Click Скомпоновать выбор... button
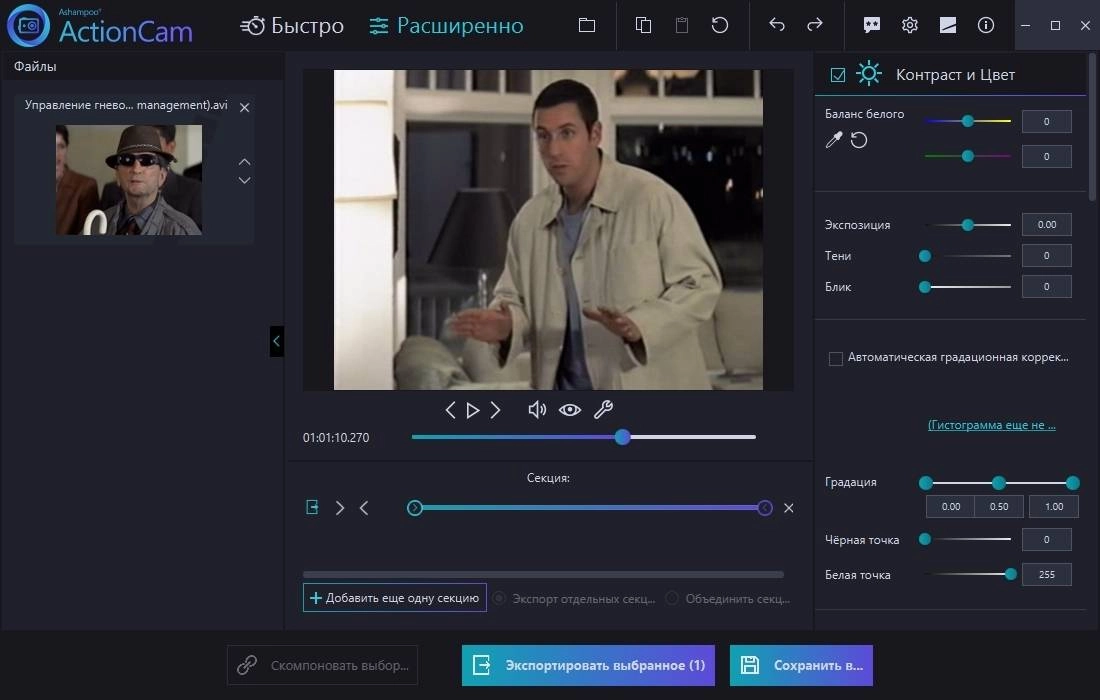The height and width of the screenshot is (700, 1100). 323,665
